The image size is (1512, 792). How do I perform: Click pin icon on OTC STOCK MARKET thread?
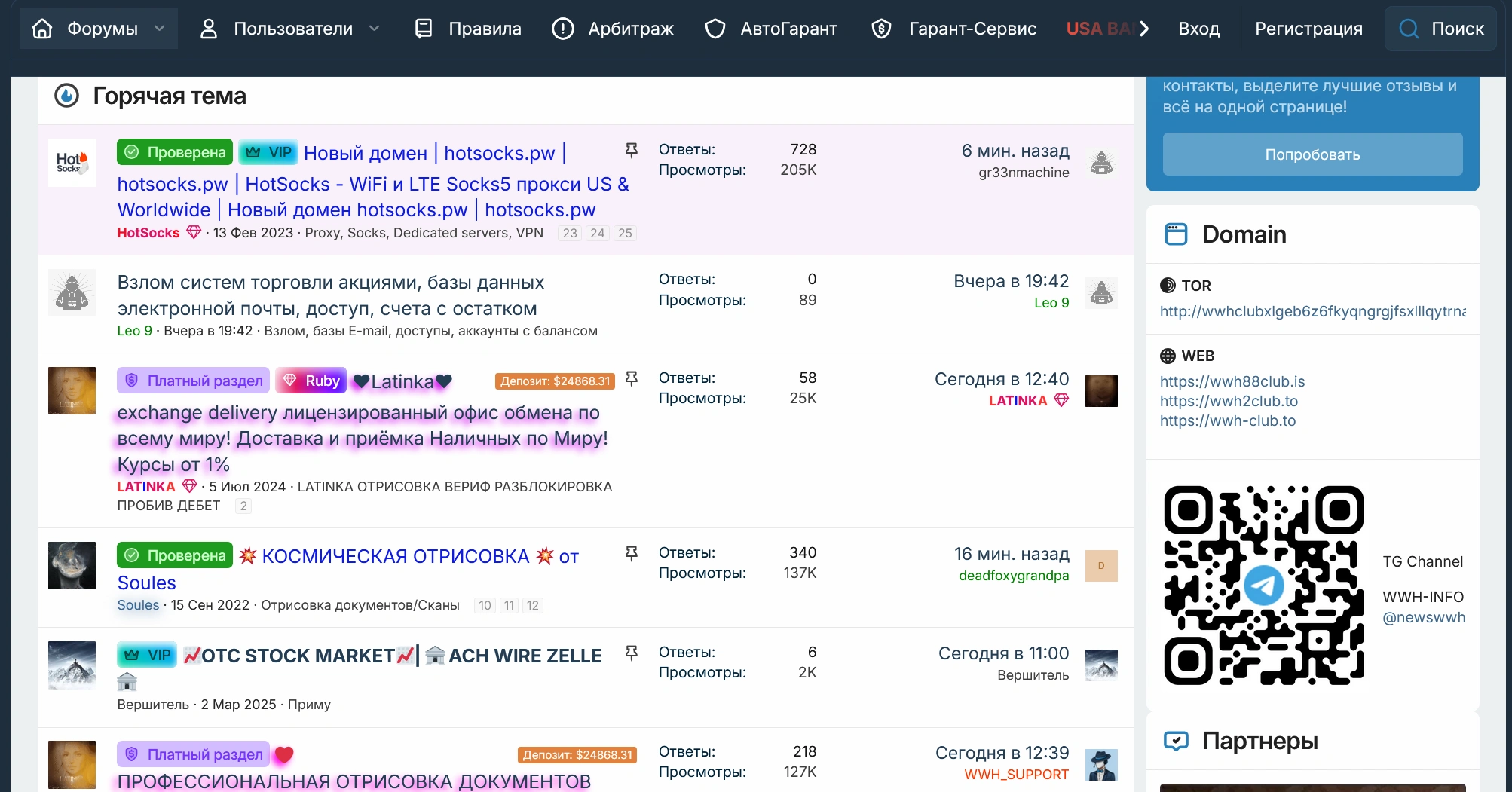point(632,653)
